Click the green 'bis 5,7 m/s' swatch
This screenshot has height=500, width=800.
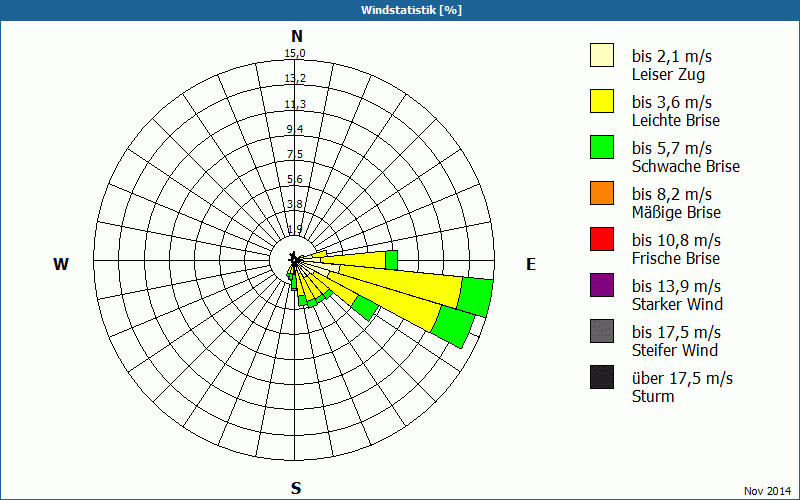602,147
